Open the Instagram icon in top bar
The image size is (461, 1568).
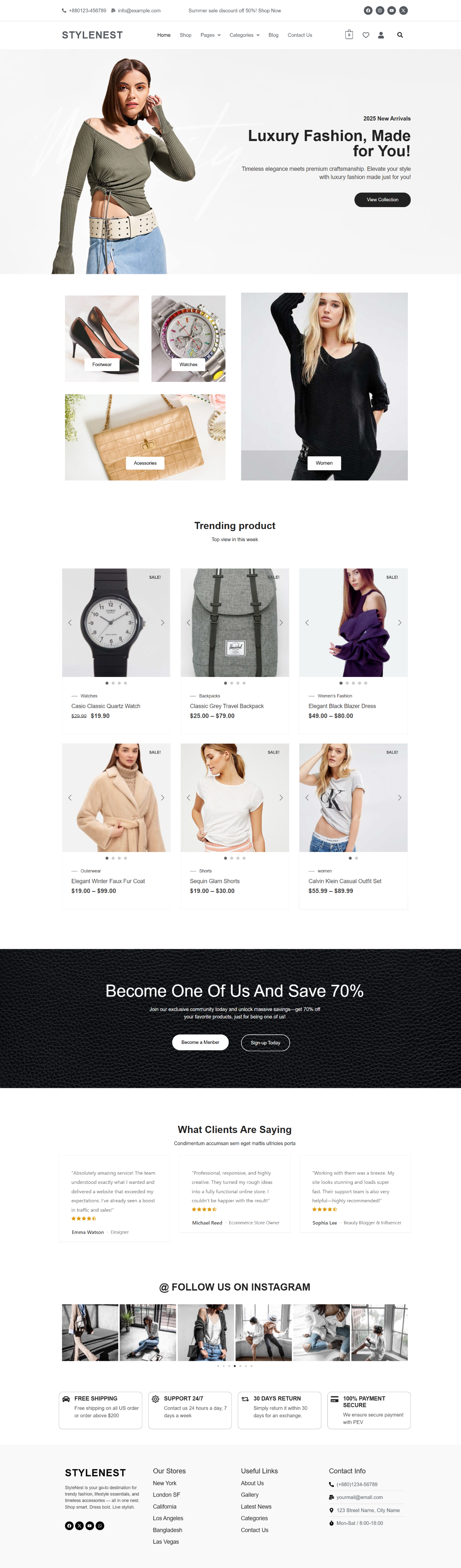[x=380, y=10]
